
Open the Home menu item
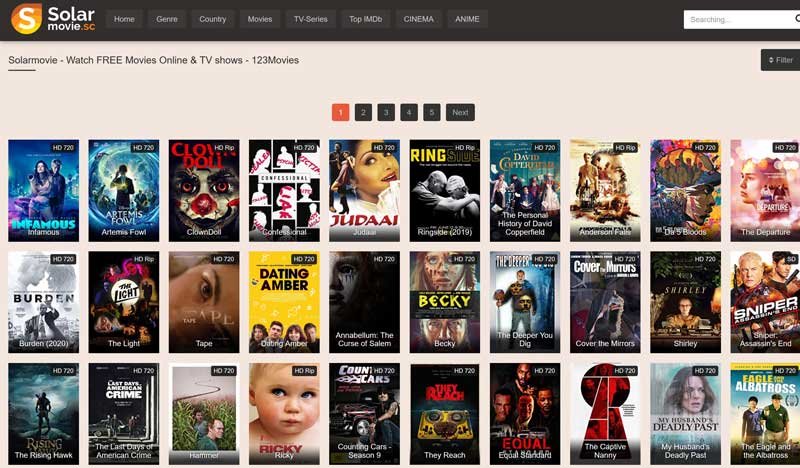124,19
